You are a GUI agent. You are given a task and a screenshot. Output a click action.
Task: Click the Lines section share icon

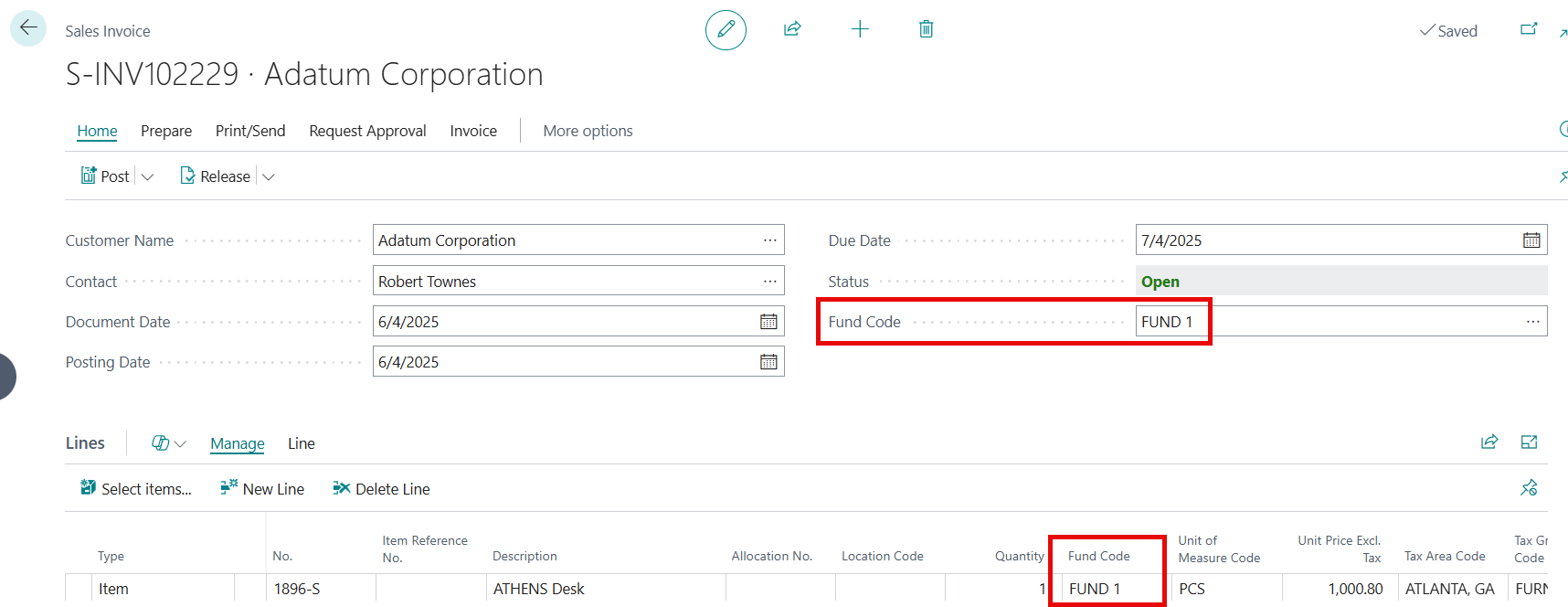coord(1489,442)
